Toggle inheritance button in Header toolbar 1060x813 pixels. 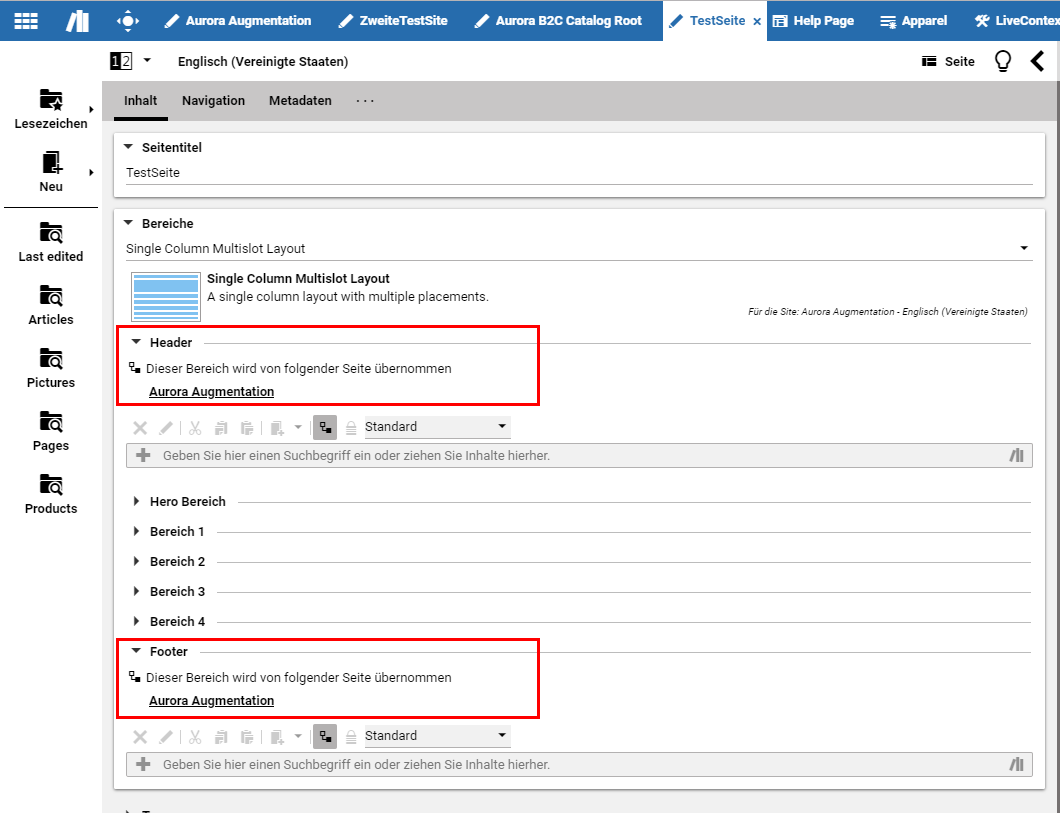[x=324, y=428]
